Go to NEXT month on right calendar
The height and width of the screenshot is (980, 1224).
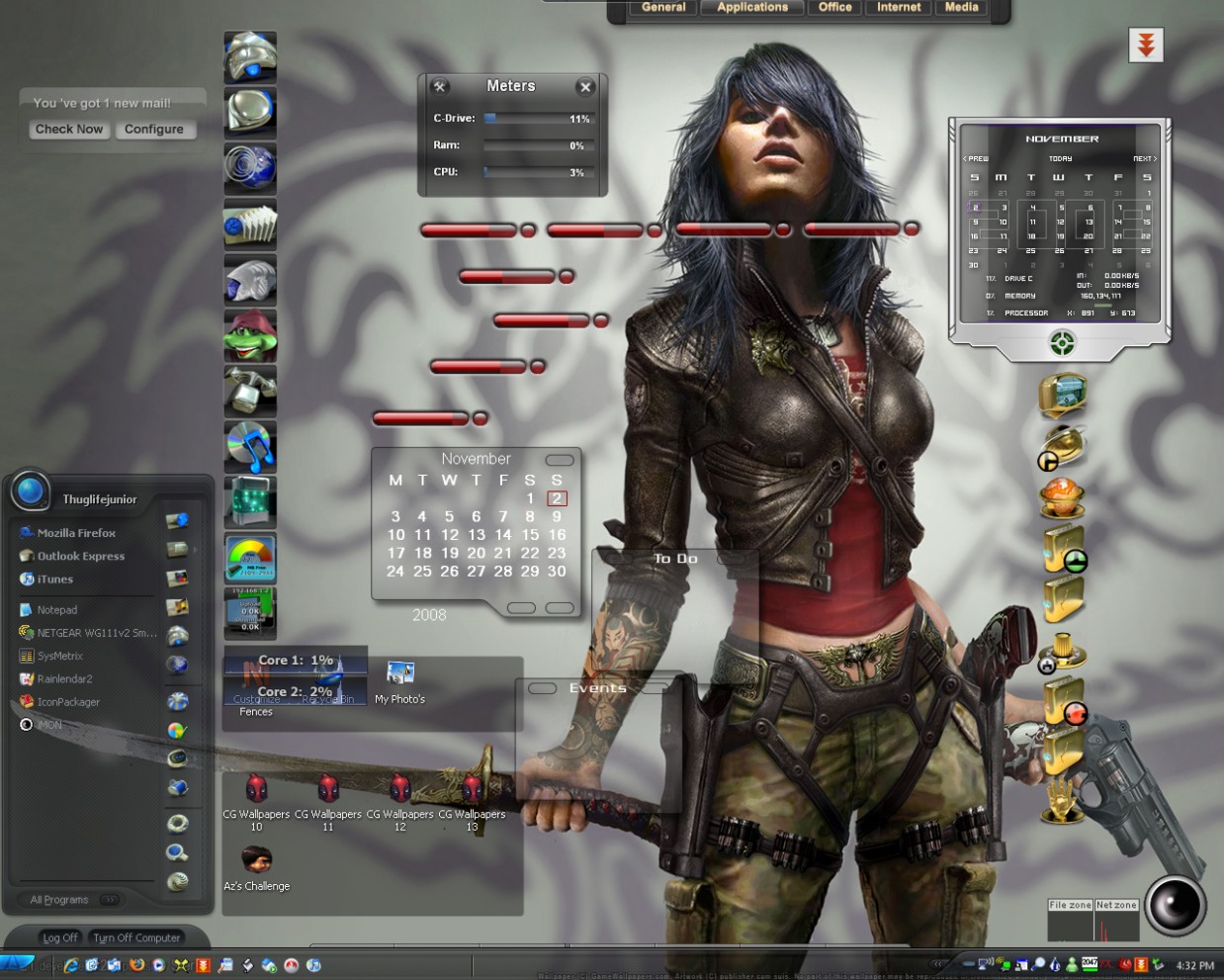click(x=1145, y=158)
